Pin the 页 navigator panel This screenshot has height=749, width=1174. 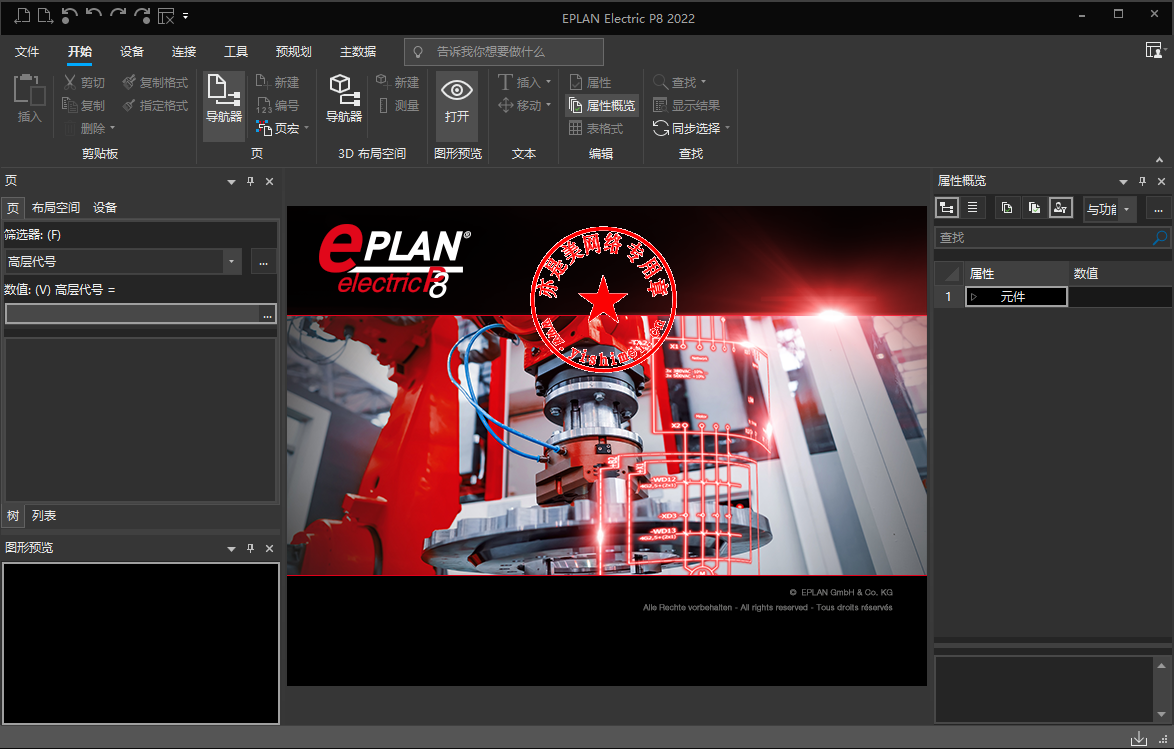click(x=251, y=181)
